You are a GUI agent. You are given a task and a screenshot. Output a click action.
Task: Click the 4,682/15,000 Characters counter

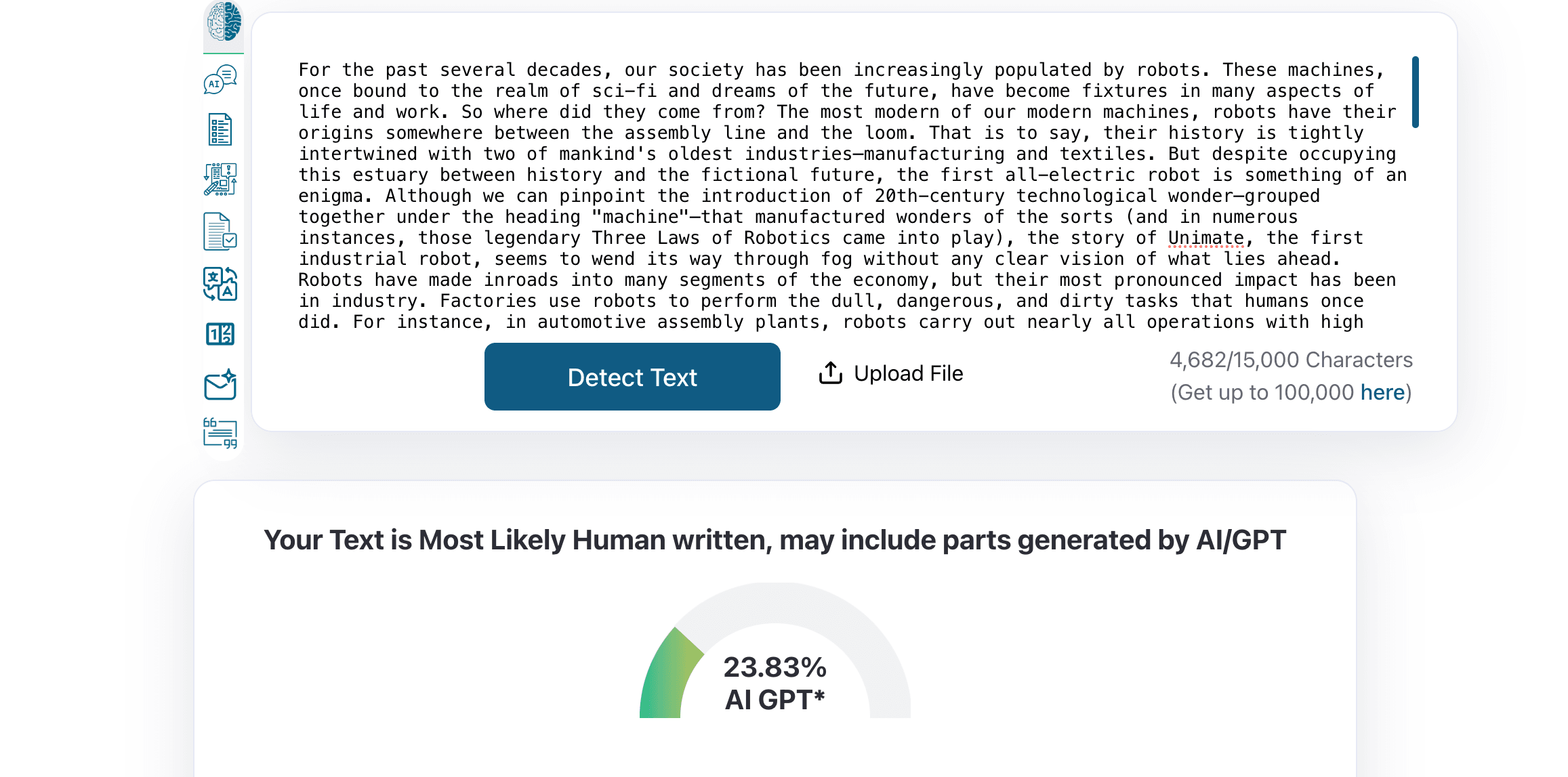(1291, 360)
